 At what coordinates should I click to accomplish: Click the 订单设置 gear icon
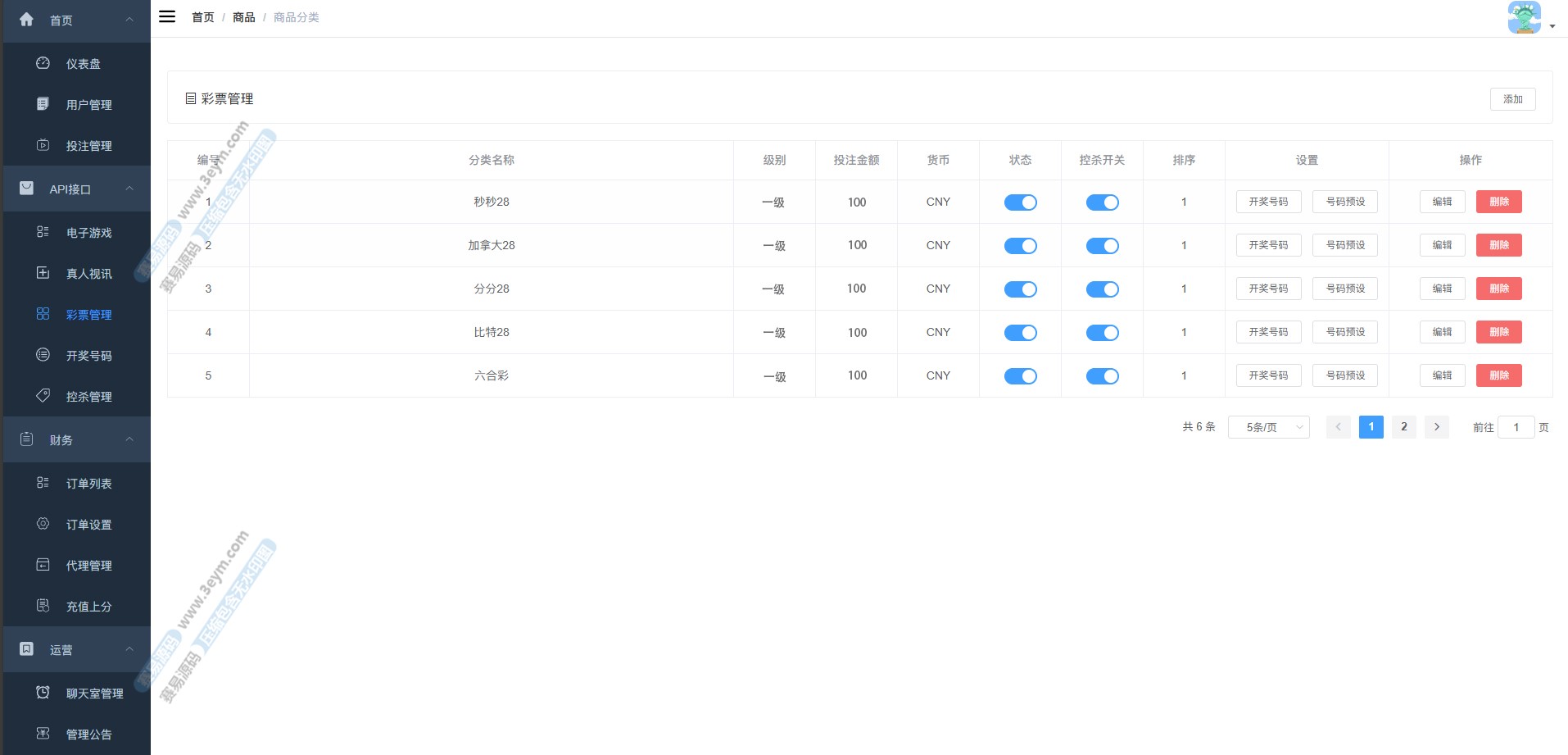point(43,524)
